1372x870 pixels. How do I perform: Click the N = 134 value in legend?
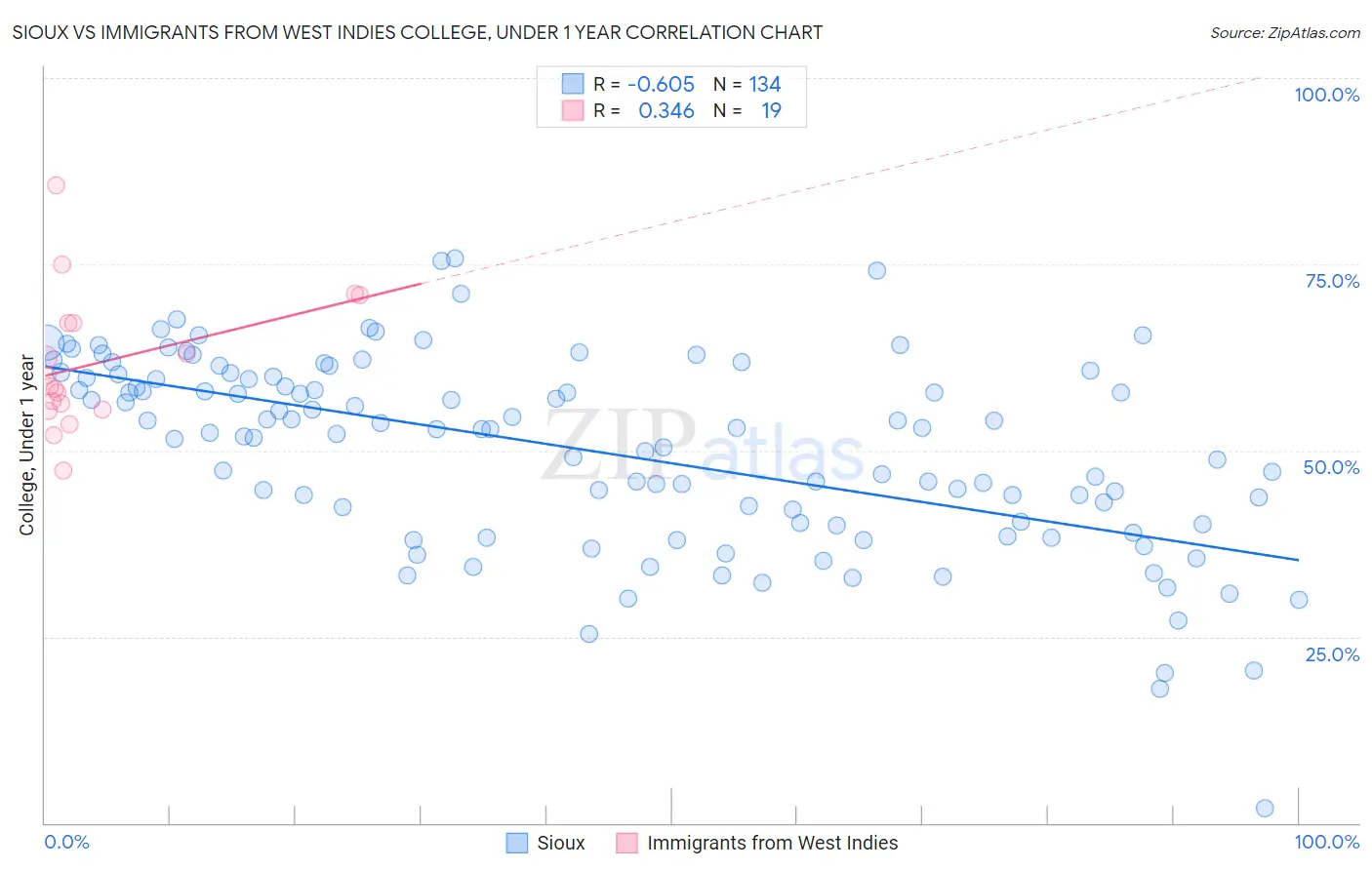point(747,84)
